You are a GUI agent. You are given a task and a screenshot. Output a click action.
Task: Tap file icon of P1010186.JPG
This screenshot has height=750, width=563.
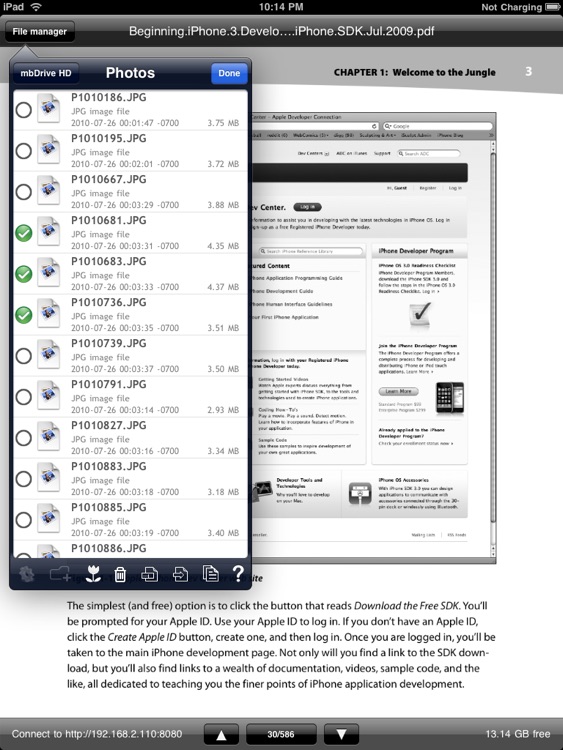click(x=48, y=109)
